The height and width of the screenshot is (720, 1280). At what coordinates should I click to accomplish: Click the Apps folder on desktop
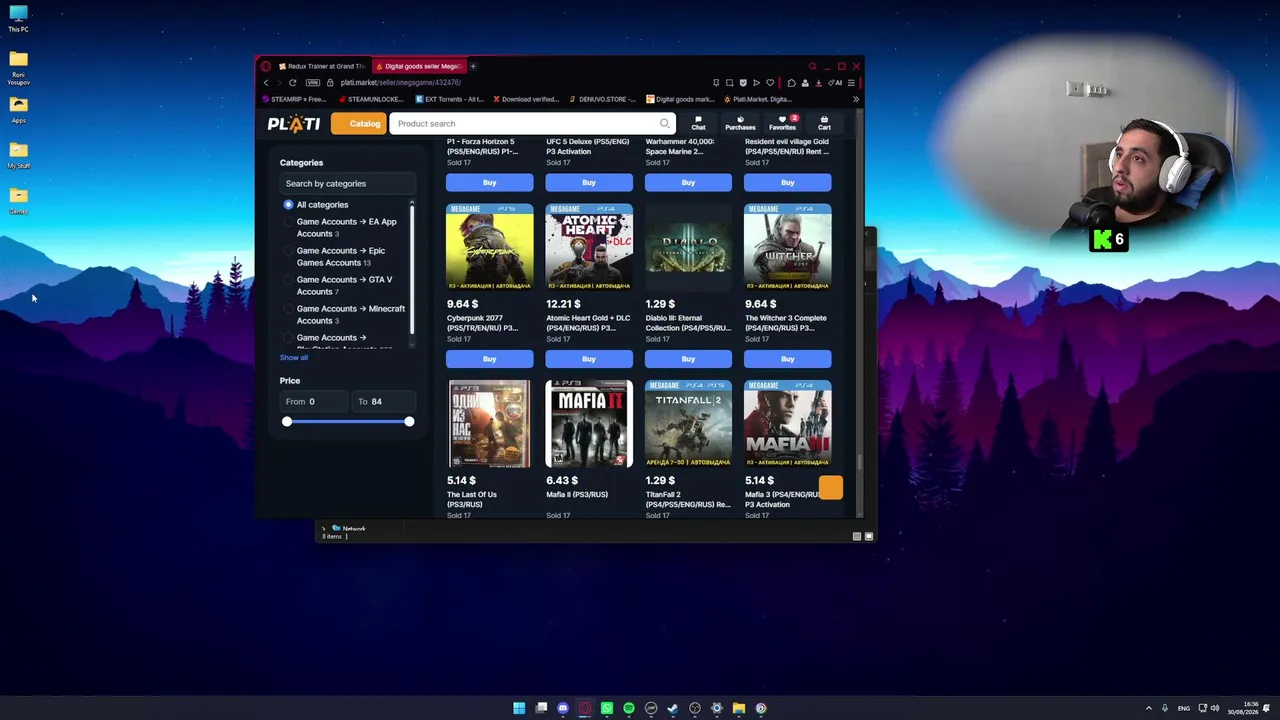(x=18, y=109)
